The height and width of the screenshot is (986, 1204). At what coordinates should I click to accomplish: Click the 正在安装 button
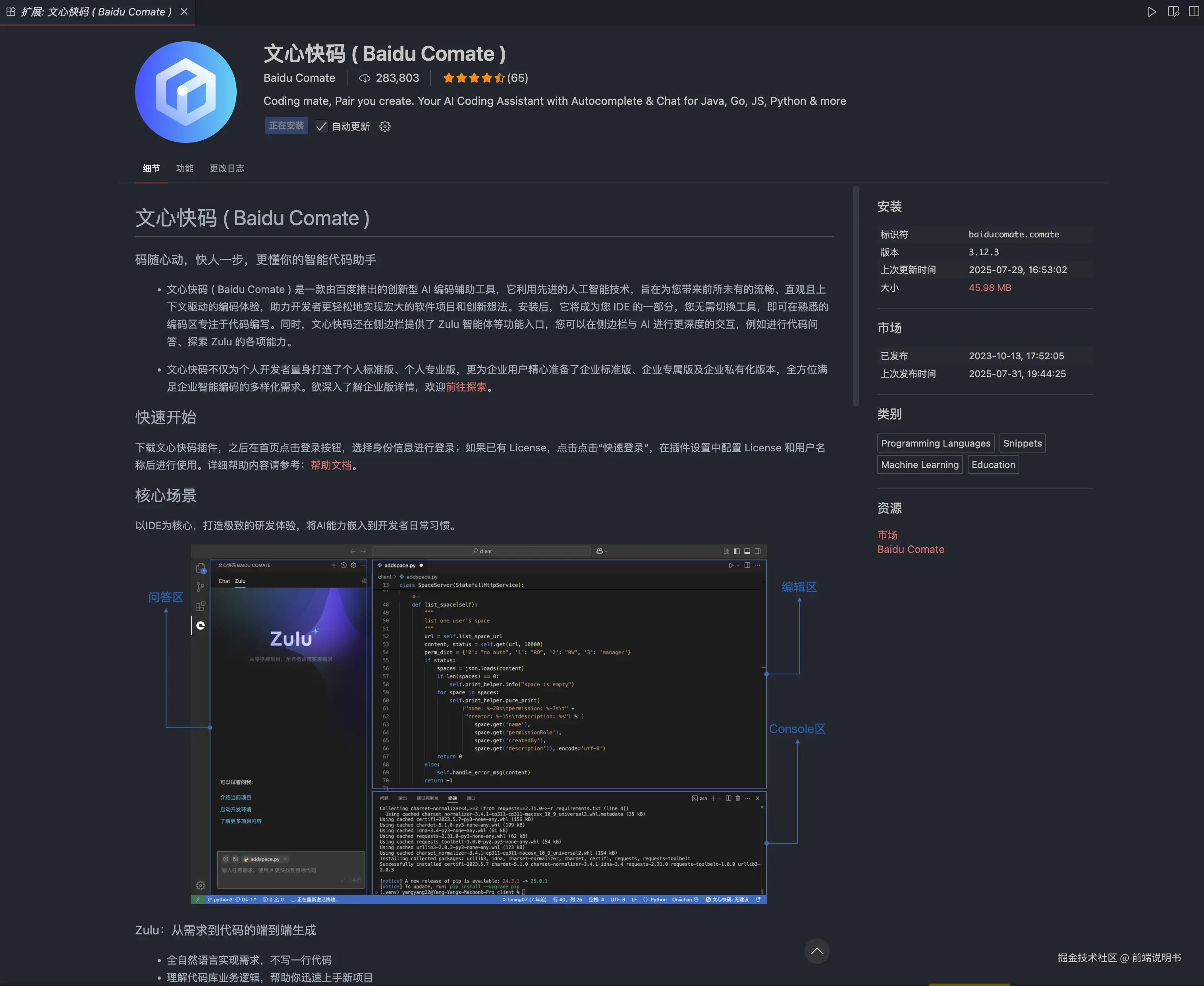point(286,125)
